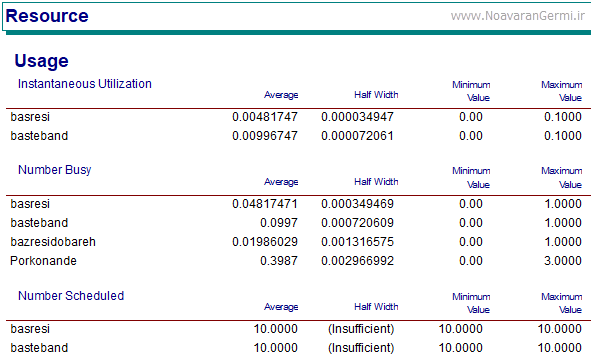Click the Number Scheduled heading

71,296
